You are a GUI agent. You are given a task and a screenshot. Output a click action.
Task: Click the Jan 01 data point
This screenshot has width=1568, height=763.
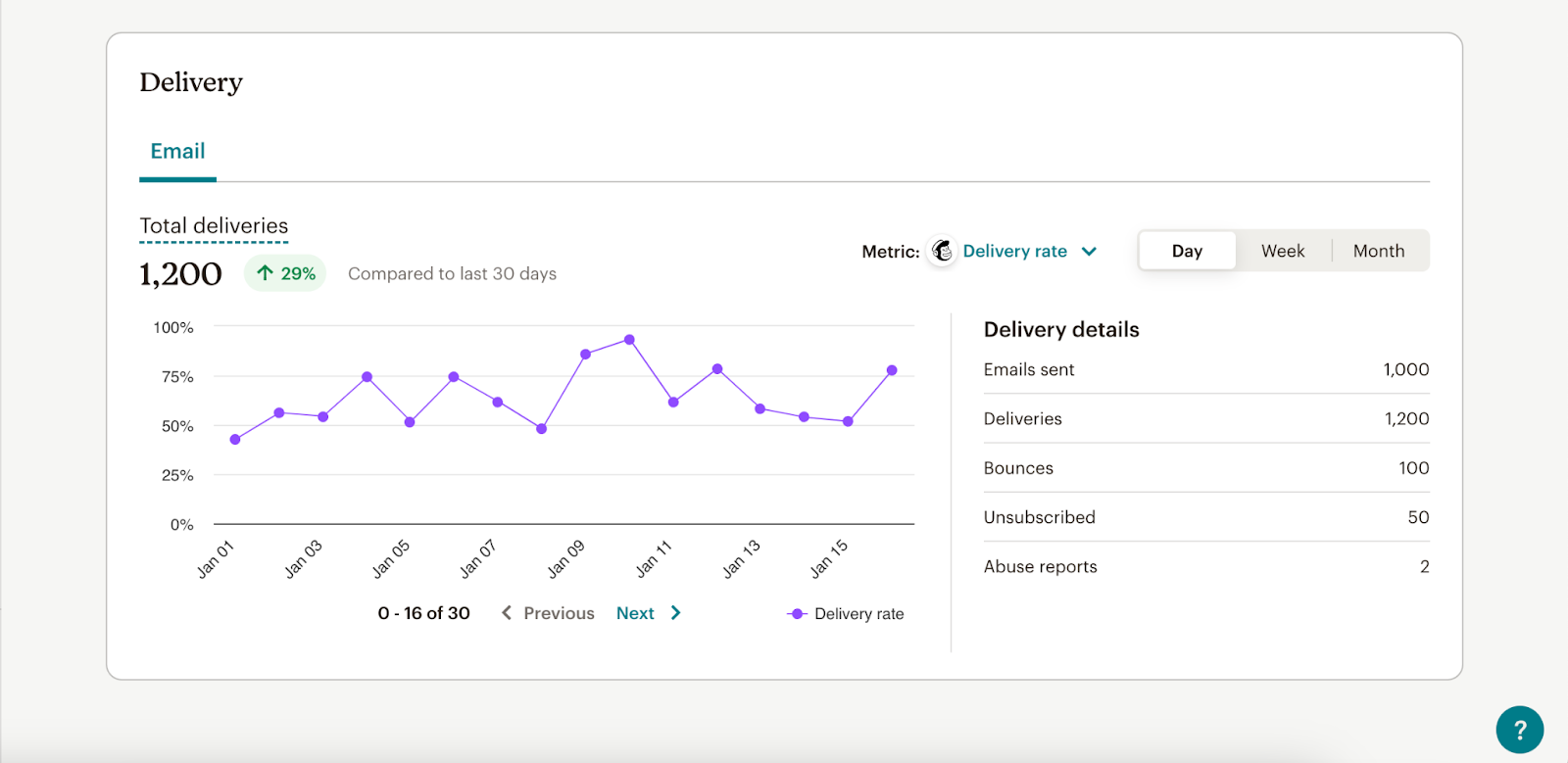pyautogui.click(x=235, y=440)
